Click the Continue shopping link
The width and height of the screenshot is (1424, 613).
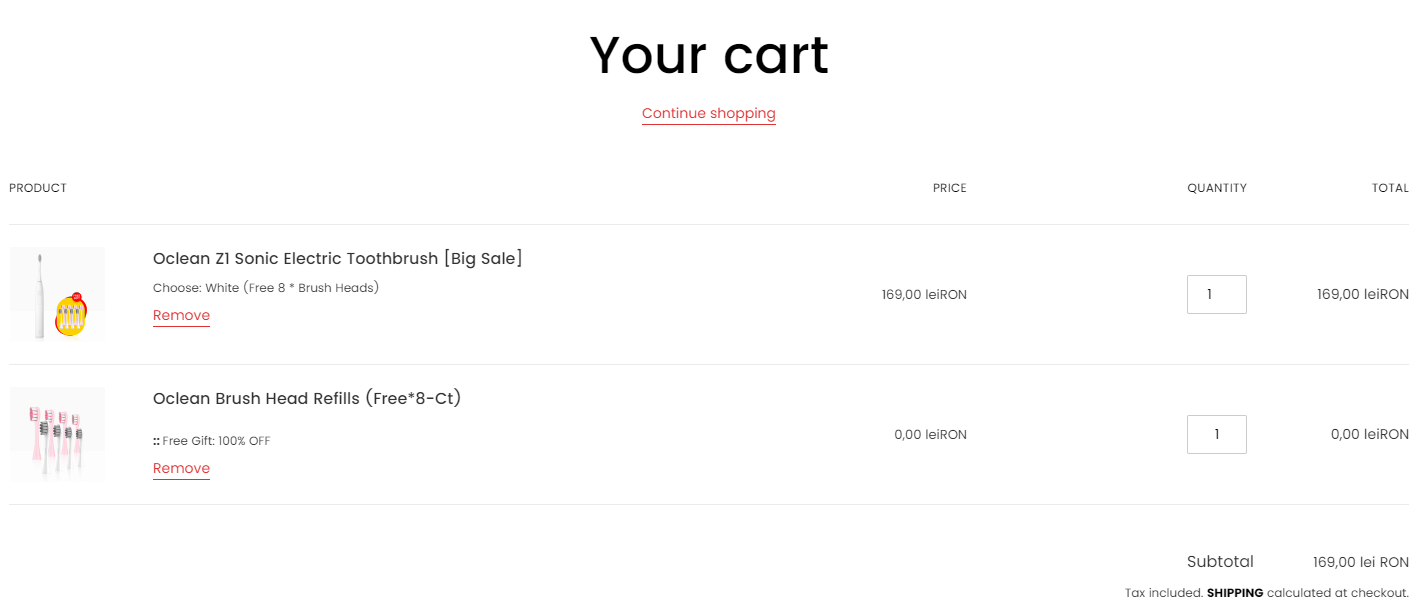708,113
